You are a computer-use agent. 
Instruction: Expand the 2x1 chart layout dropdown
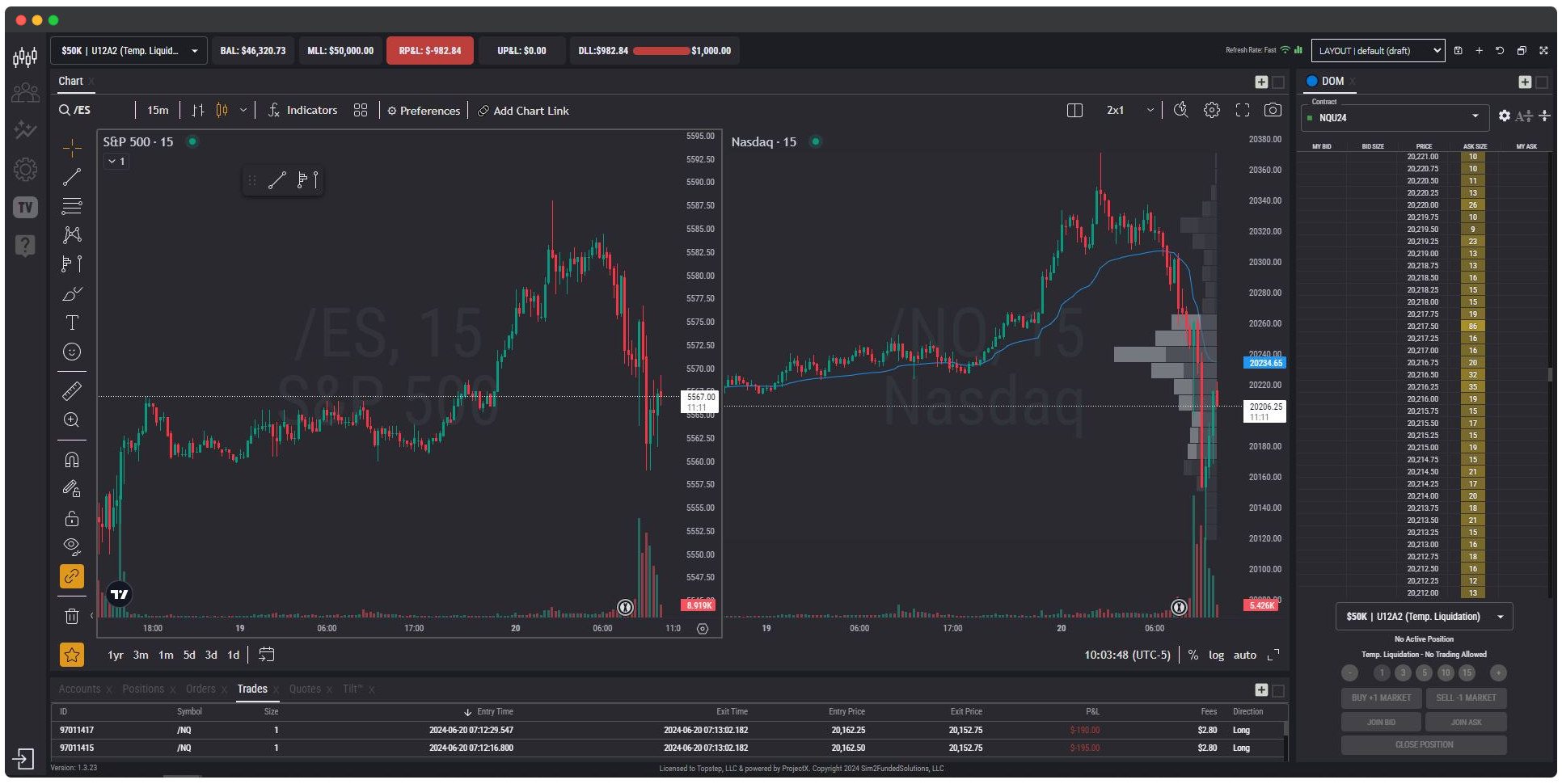pos(1150,110)
